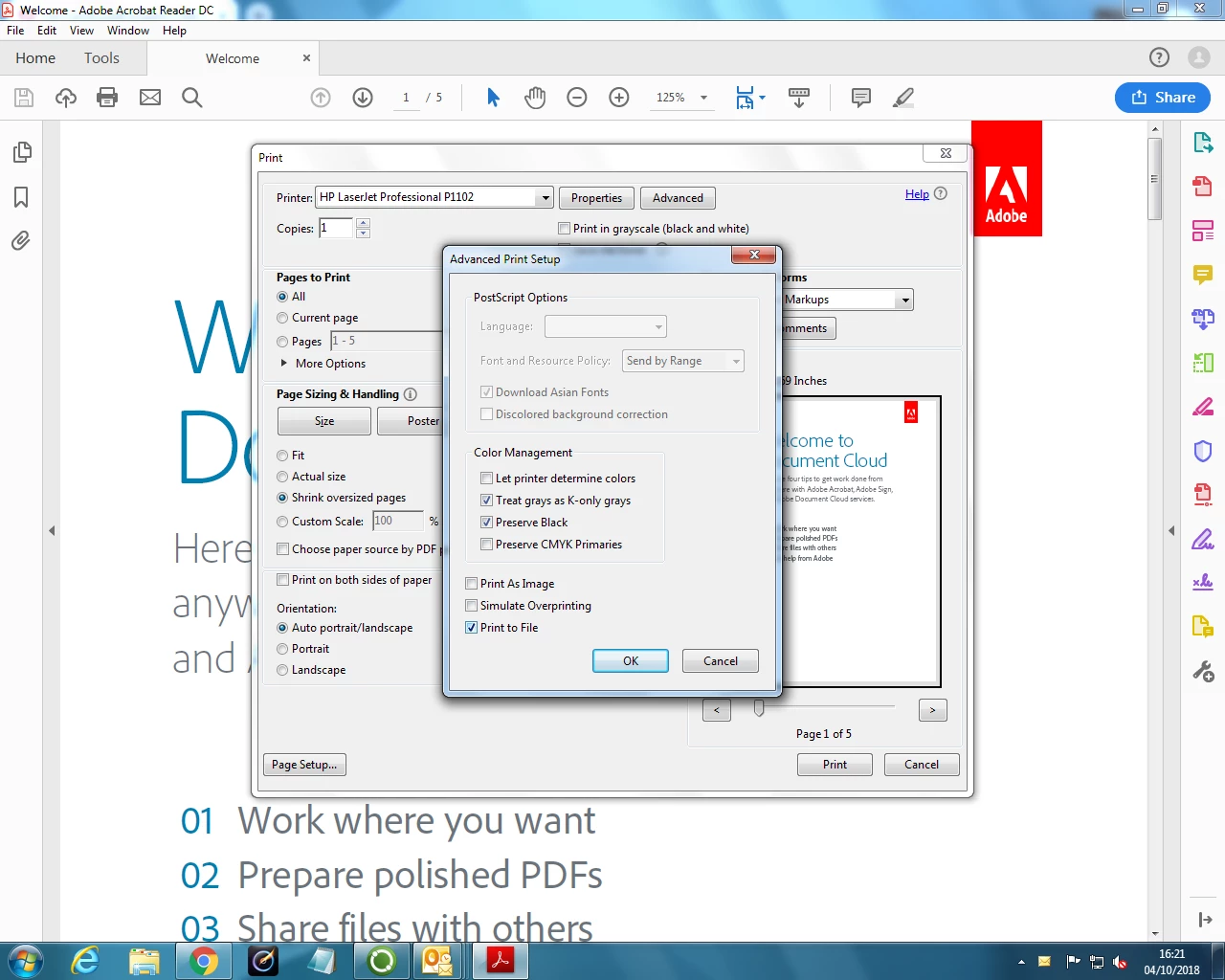This screenshot has width=1225, height=980.
Task: Click the read mode scrolling icon
Action: coord(799,98)
